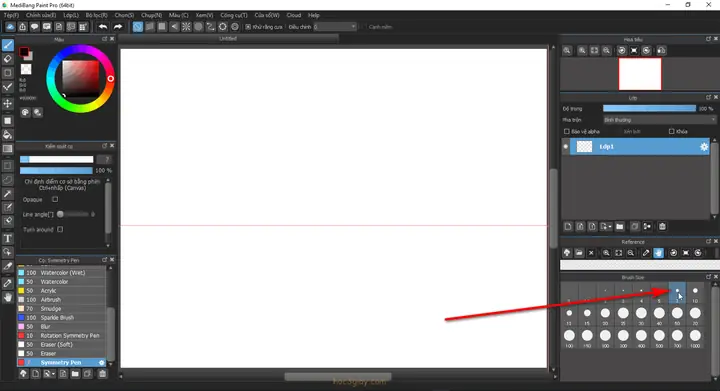Enable the Khóa lock checkbox
Screen dimensions: 720x391
pyautogui.click(x=671, y=131)
